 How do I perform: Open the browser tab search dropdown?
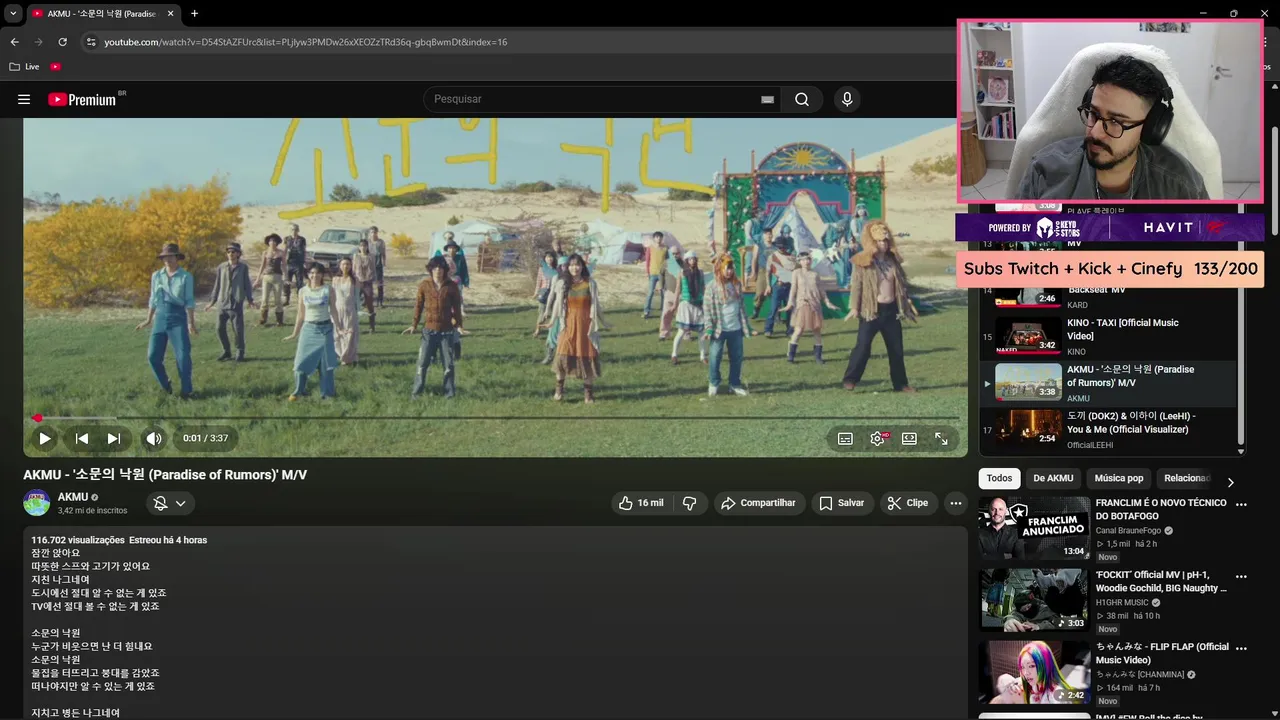coord(13,14)
